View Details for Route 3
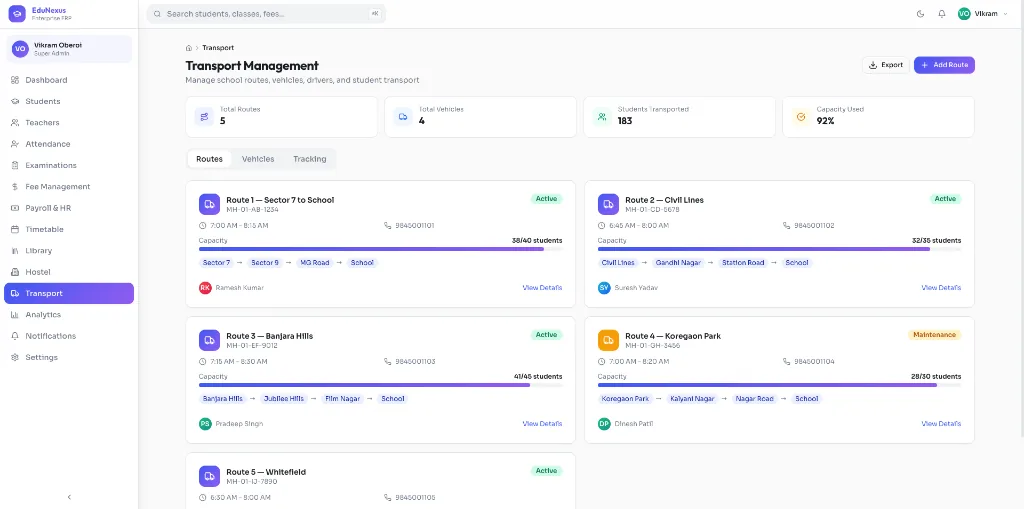Viewport: 1024px width, 509px height. [542, 423]
